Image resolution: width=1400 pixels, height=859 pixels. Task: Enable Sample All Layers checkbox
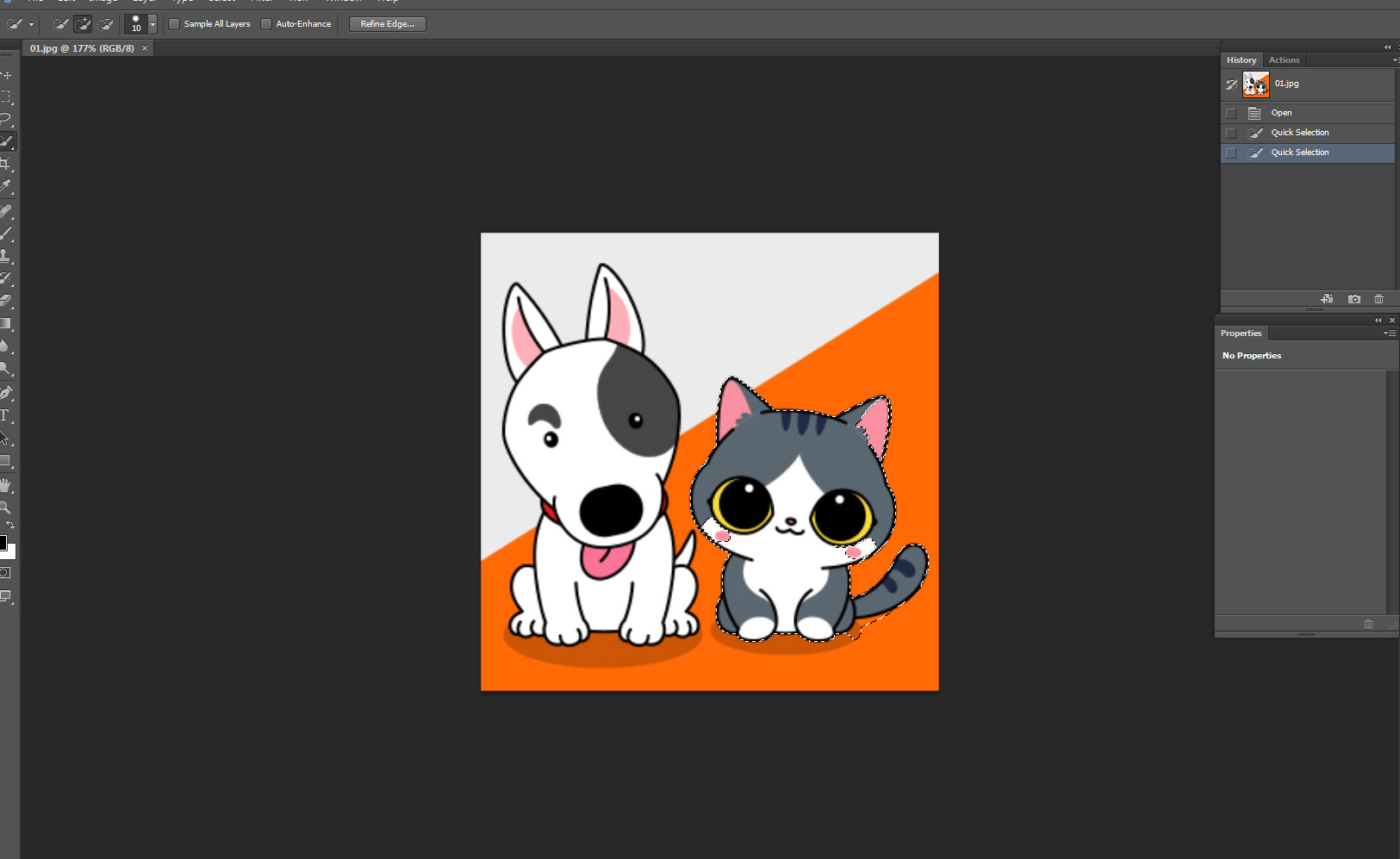tap(174, 24)
